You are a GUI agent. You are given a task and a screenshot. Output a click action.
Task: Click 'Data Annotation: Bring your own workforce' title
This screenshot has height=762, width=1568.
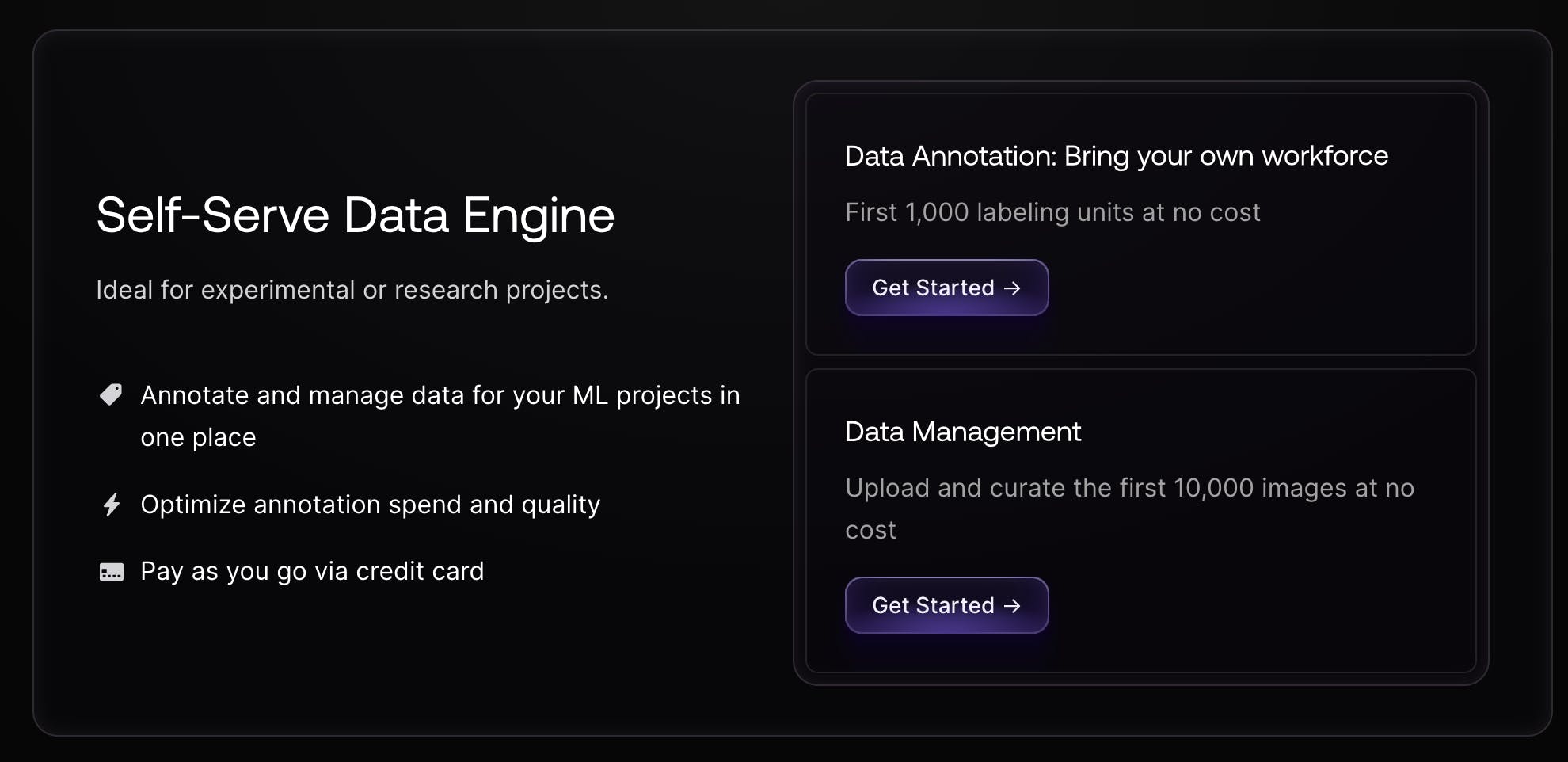pyautogui.click(x=1116, y=156)
